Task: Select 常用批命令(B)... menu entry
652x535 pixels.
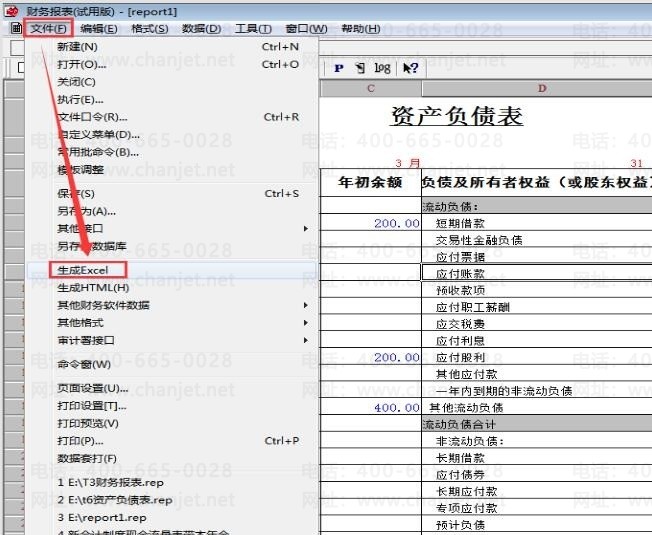Action: point(172,152)
